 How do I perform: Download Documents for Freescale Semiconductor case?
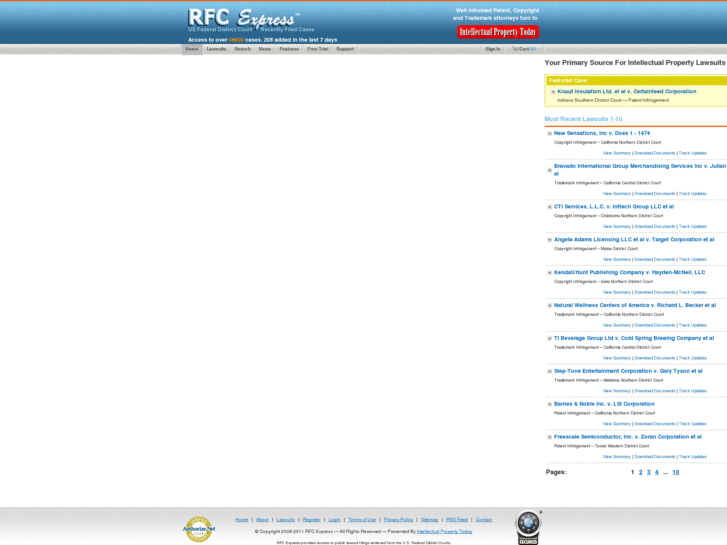(655, 457)
